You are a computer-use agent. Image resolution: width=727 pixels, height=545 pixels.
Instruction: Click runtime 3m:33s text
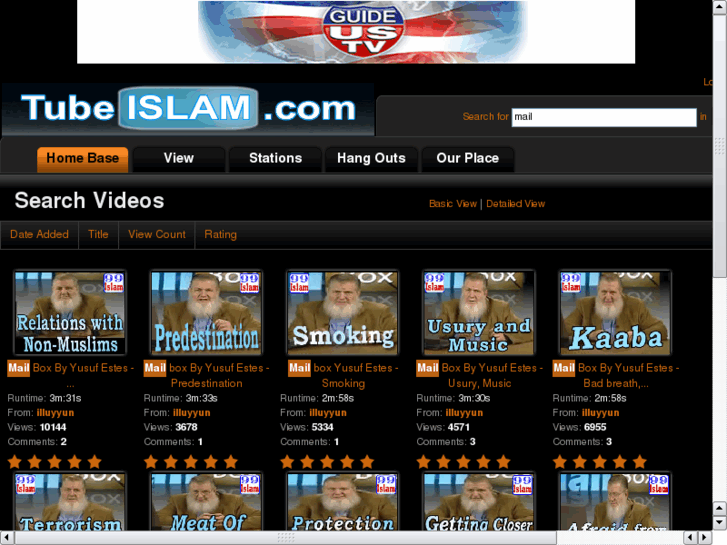click(x=202, y=398)
